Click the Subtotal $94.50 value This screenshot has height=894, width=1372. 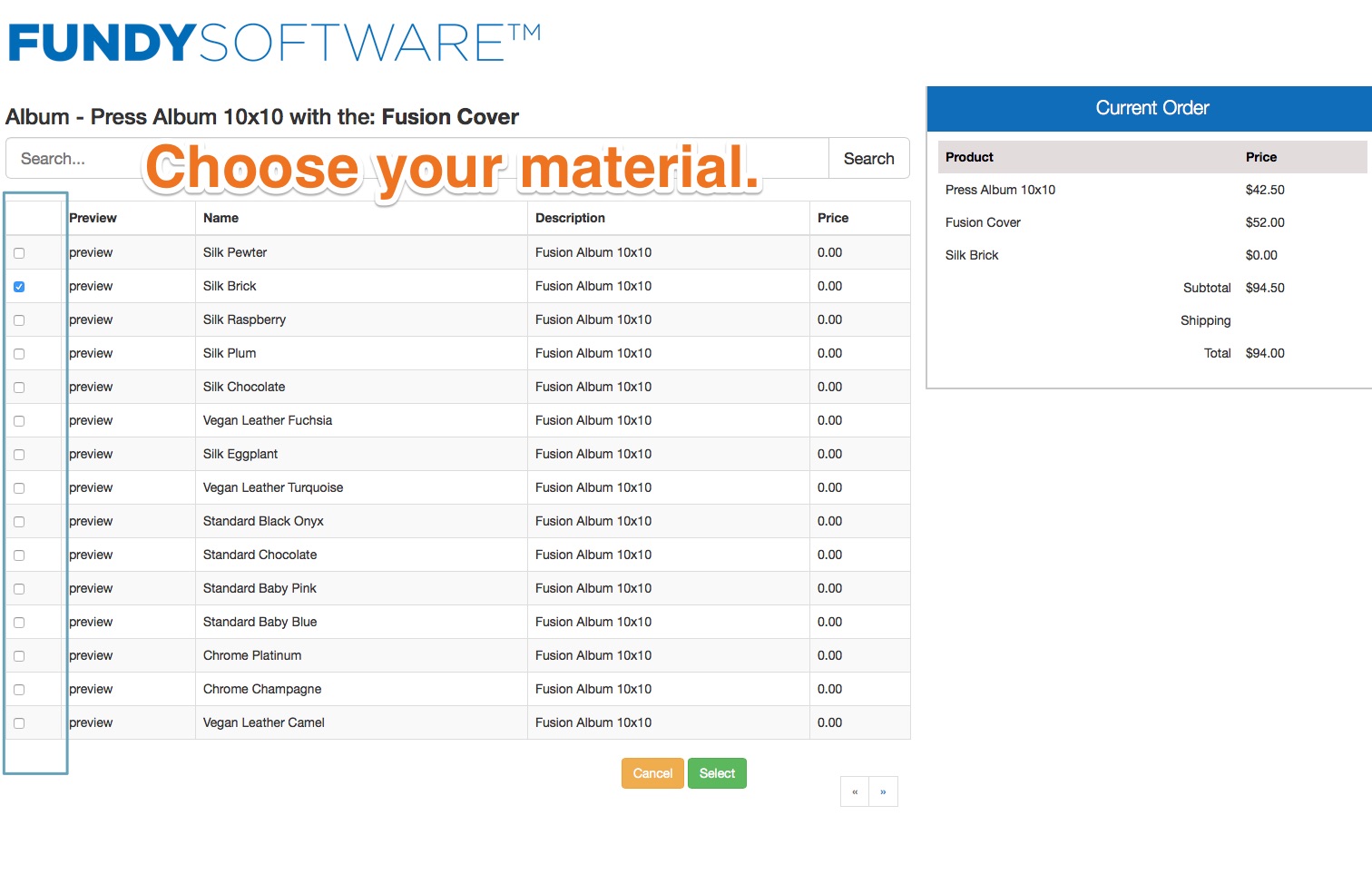click(x=1265, y=288)
